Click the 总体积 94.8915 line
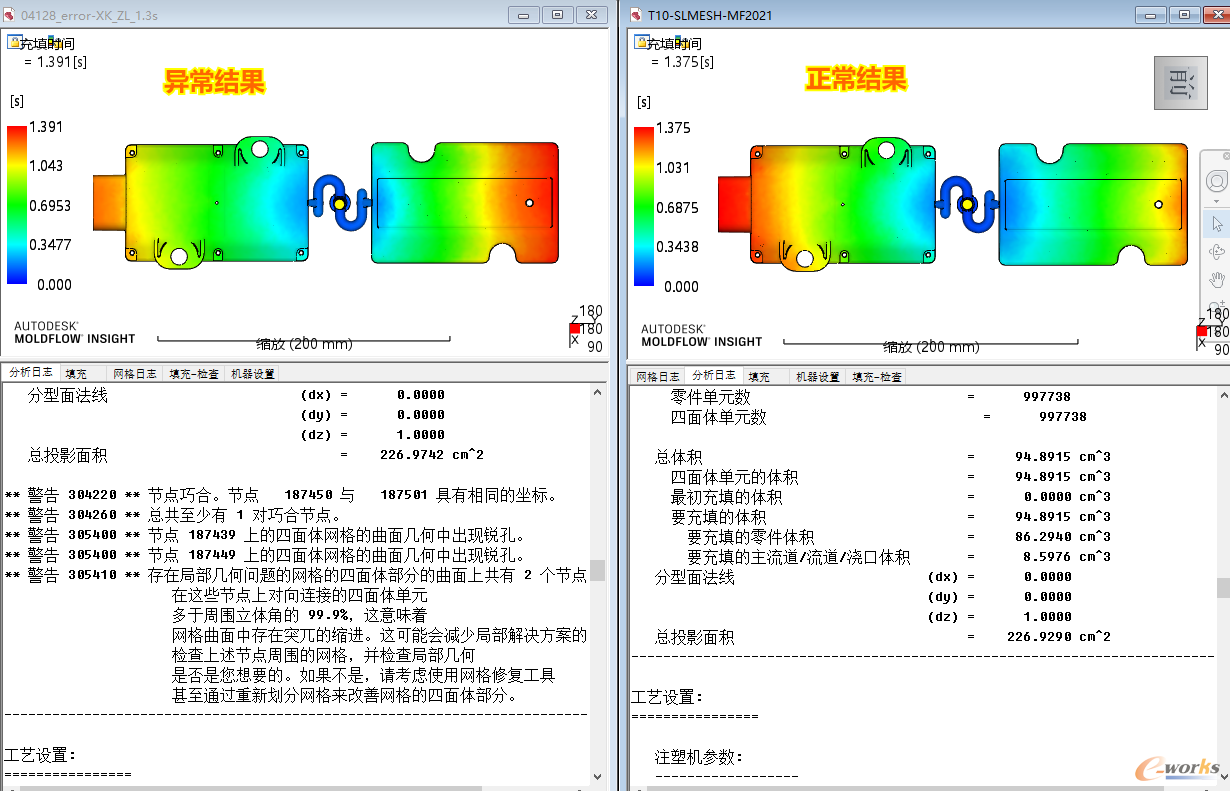Viewport: 1230px width, 791px height. [x=883, y=457]
